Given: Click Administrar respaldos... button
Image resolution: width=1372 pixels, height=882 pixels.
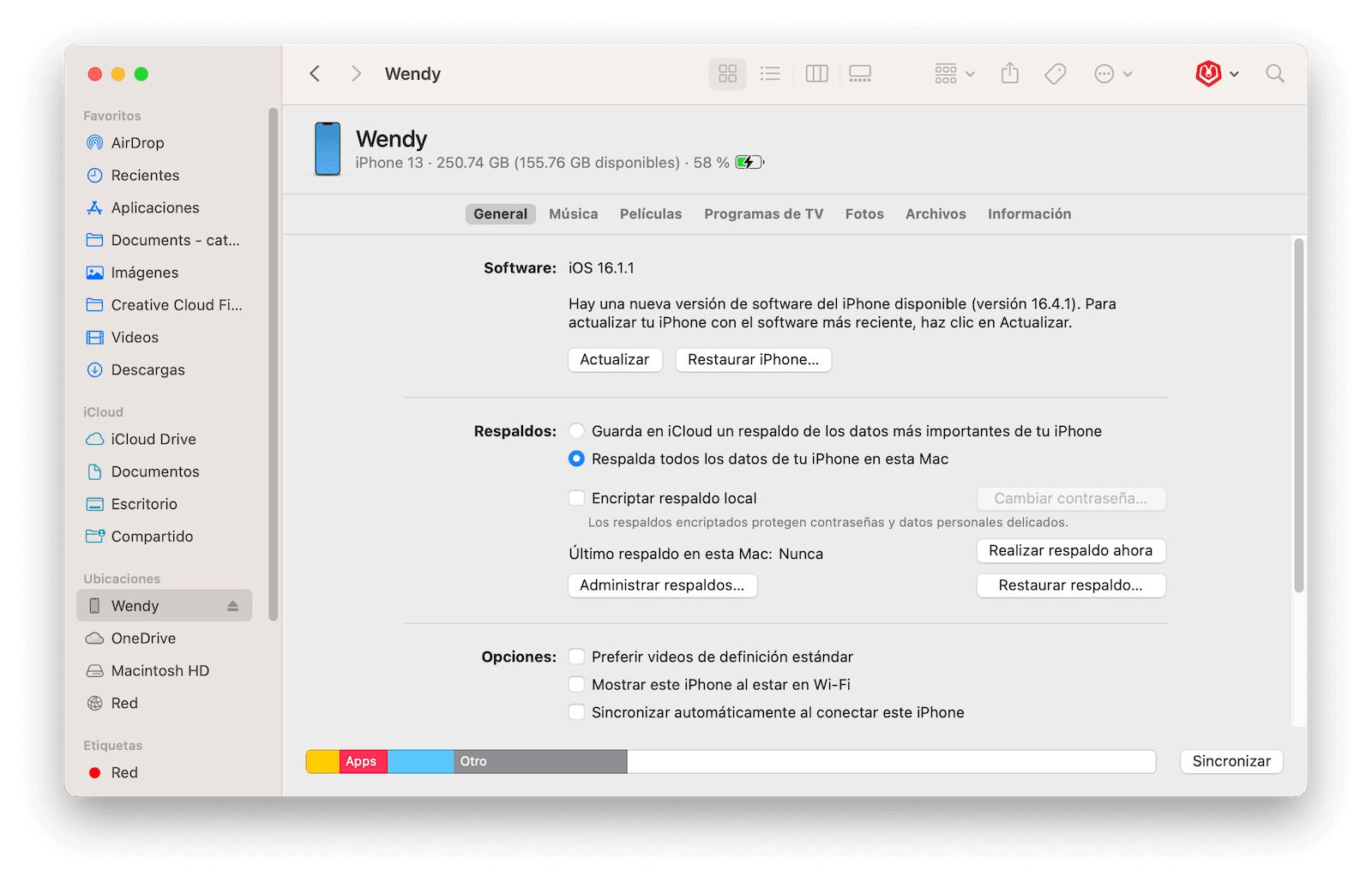Looking at the screenshot, I should click(663, 585).
